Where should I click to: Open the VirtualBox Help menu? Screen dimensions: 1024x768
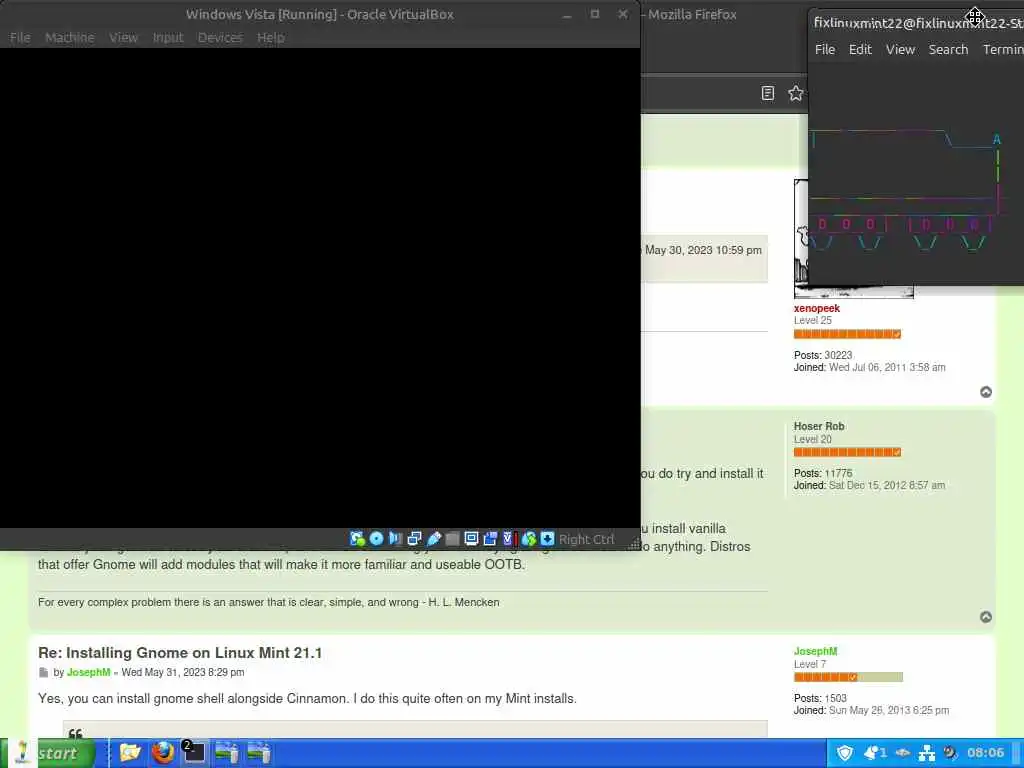tap(270, 37)
